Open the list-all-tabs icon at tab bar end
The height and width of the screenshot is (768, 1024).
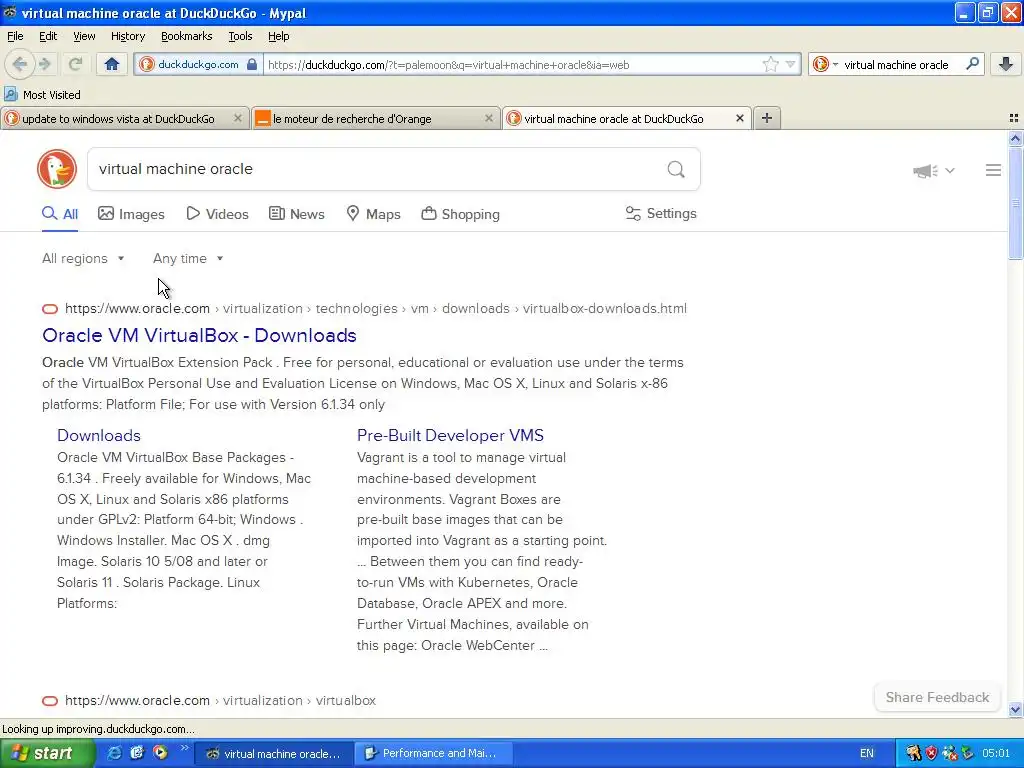(1014, 118)
